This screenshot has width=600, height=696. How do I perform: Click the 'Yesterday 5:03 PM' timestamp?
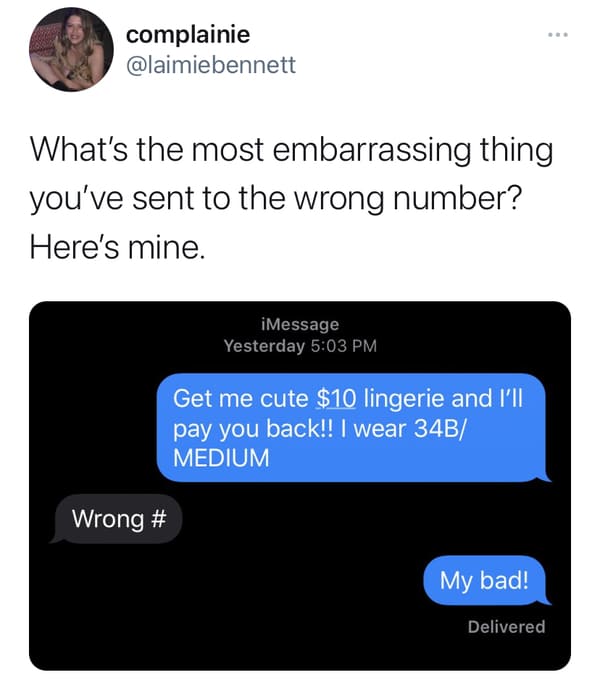pyautogui.click(x=300, y=346)
